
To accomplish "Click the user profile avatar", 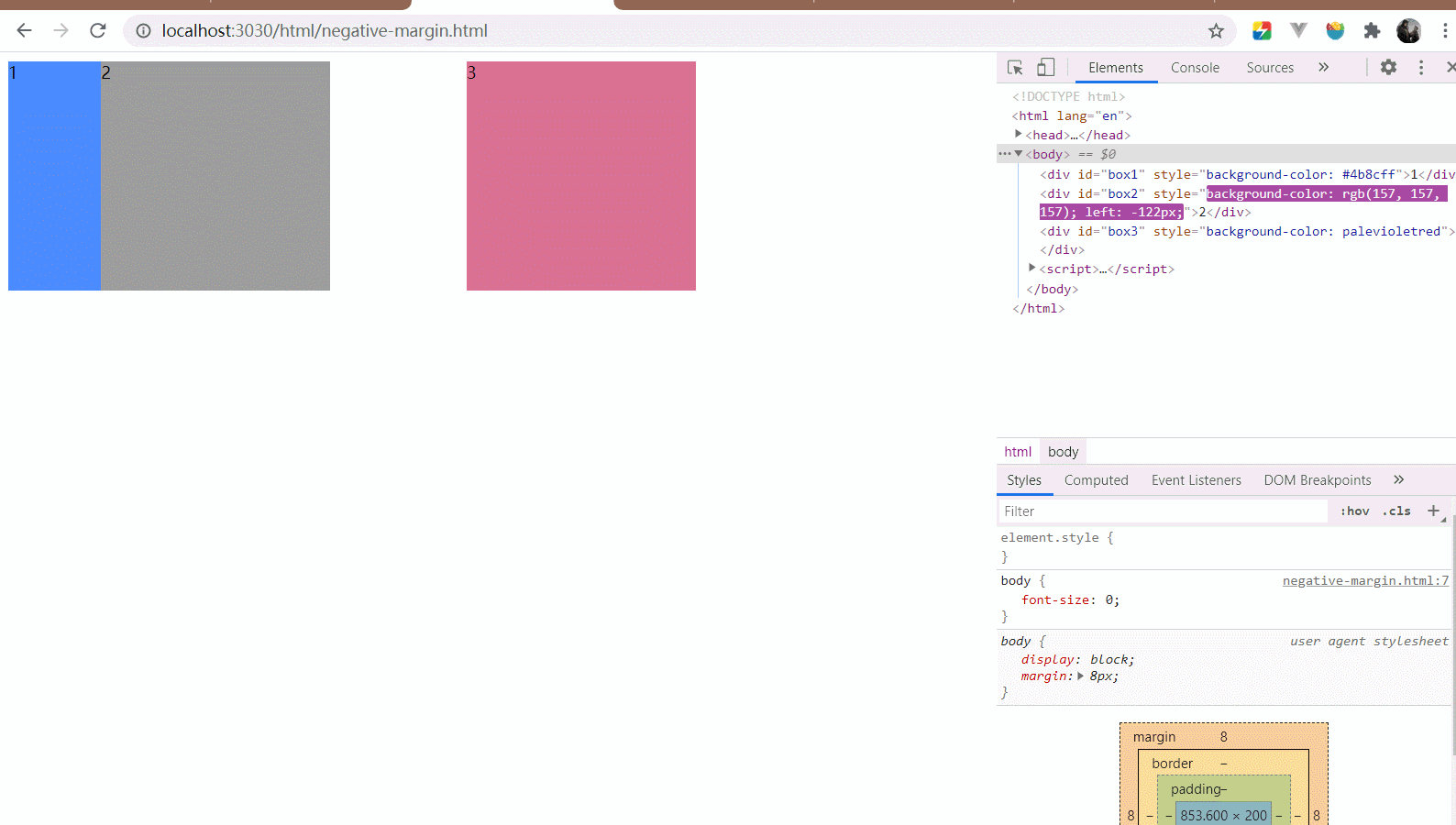I will [x=1408, y=31].
